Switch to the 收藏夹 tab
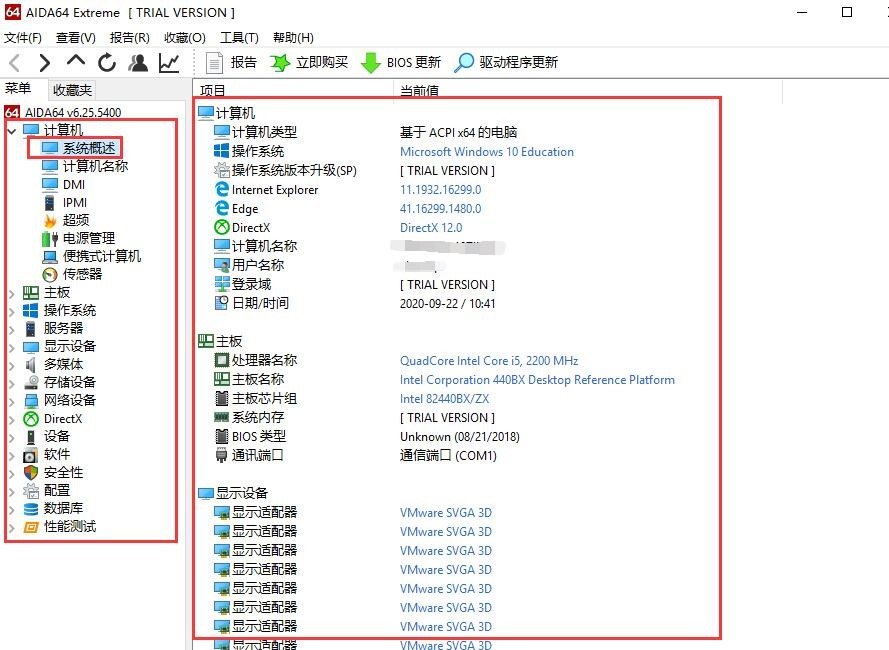 (72, 89)
